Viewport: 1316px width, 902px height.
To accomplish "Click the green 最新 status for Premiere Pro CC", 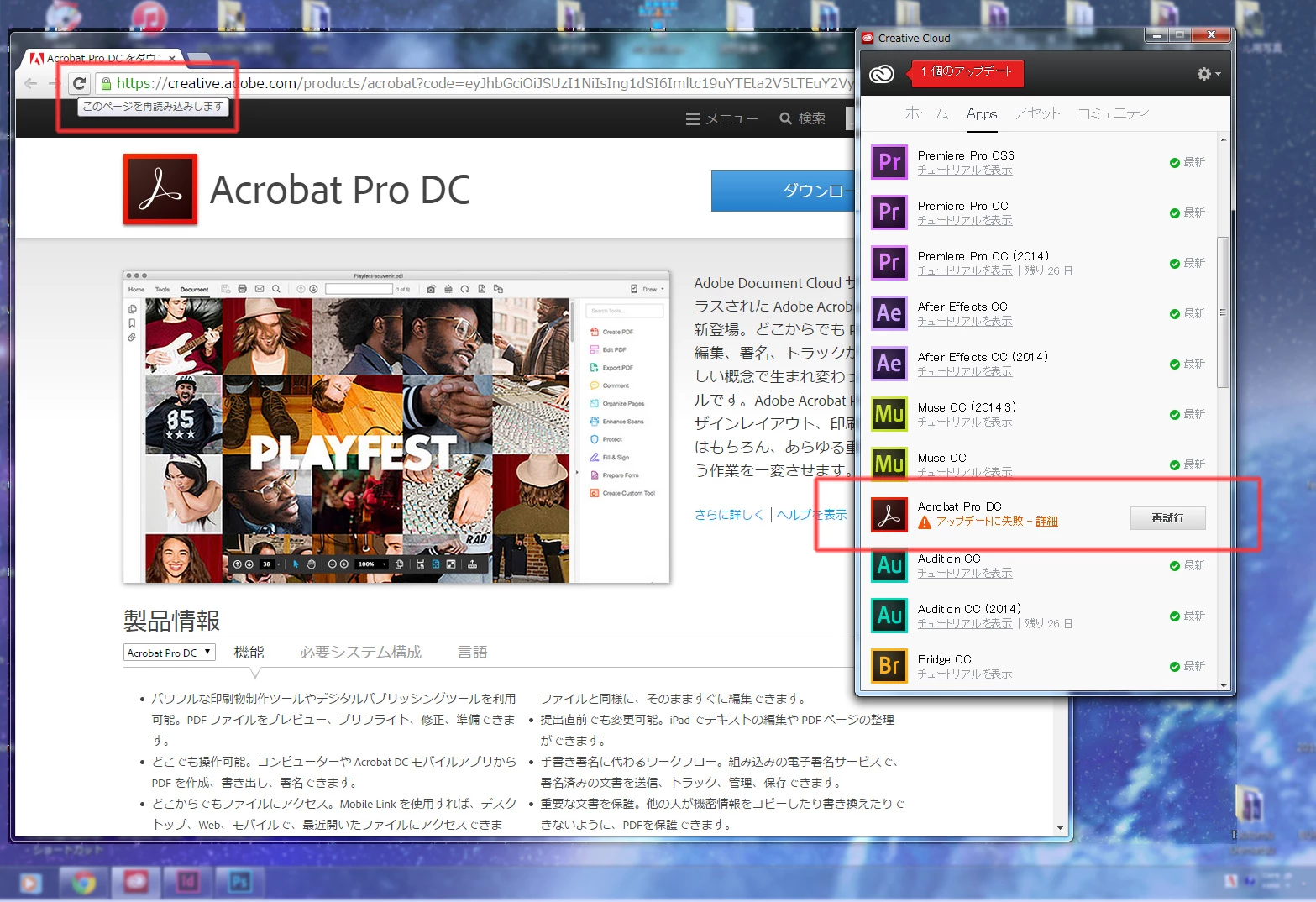I will (1188, 213).
